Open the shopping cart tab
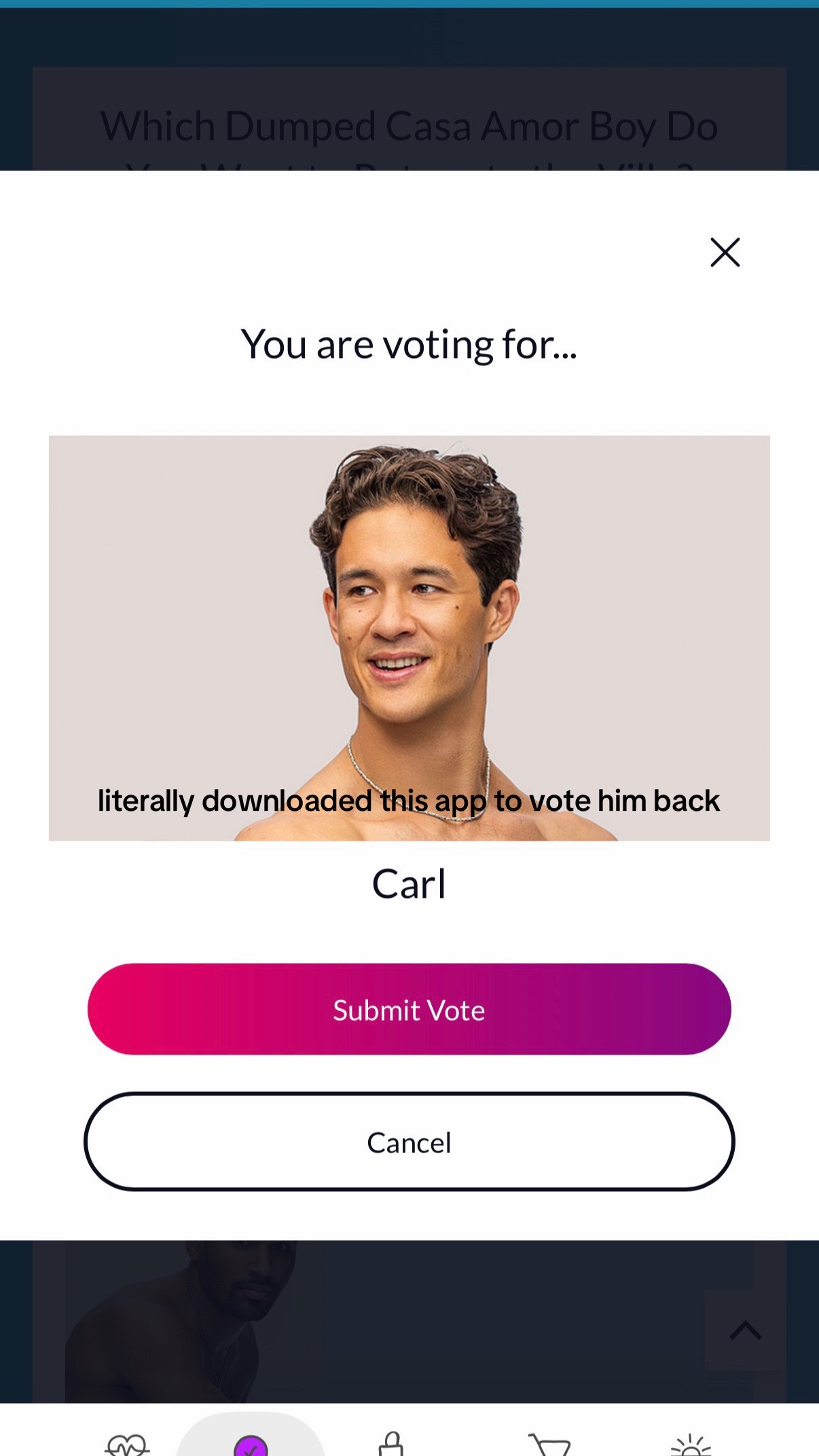 click(x=550, y=1444)
